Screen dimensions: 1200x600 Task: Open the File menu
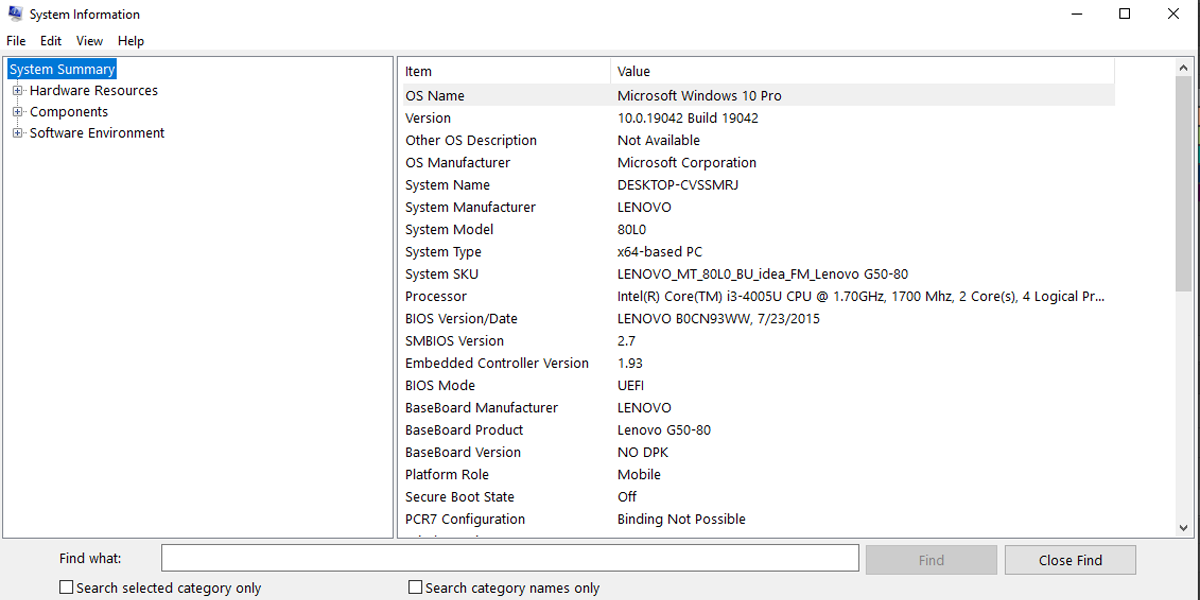(15, 40)
